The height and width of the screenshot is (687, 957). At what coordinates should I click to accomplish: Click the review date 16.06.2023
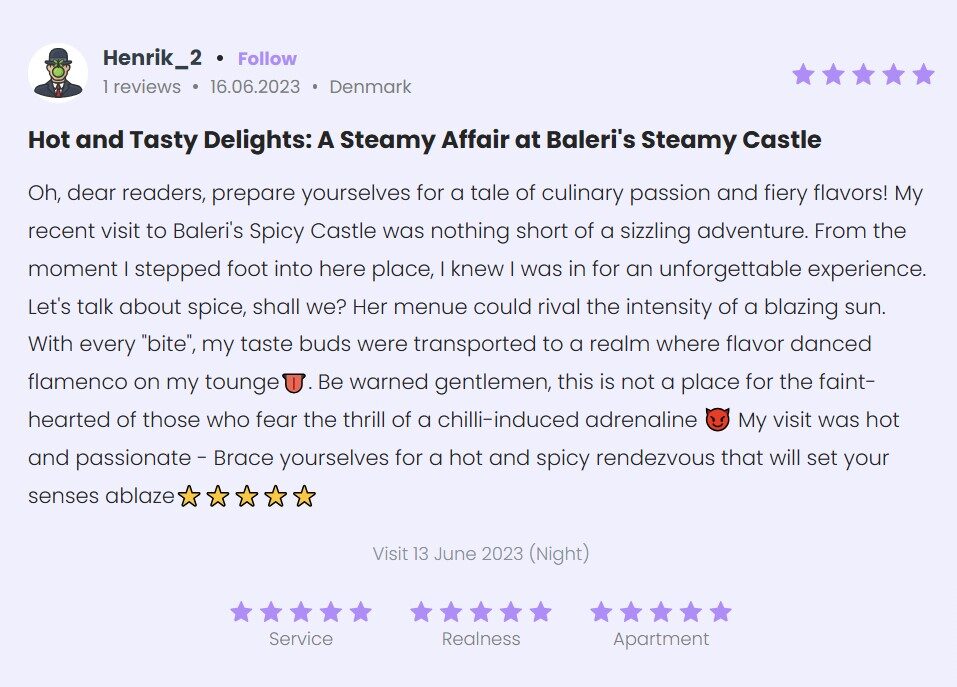click(x=255, y=87)
